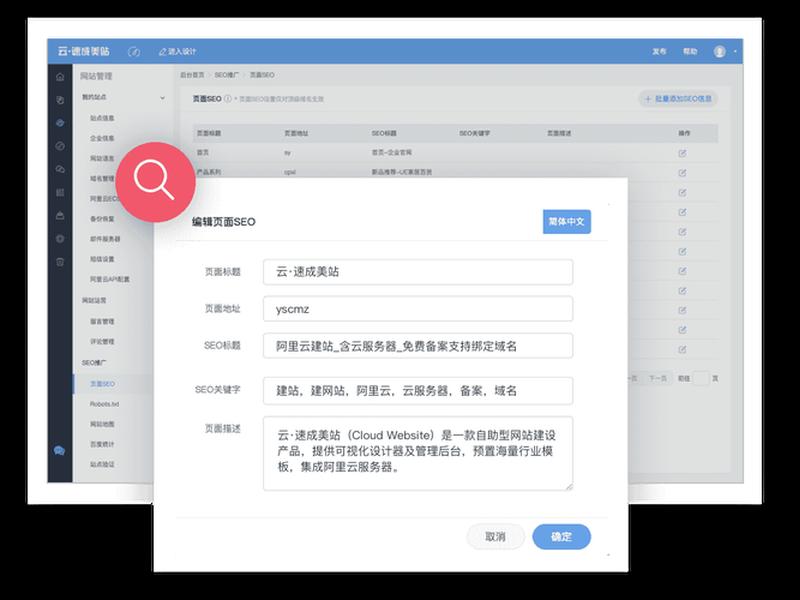Click 首页-企业官网 in the SEO标题 column
The width and height of the screenshot is (800, 600).
point(391,153)
